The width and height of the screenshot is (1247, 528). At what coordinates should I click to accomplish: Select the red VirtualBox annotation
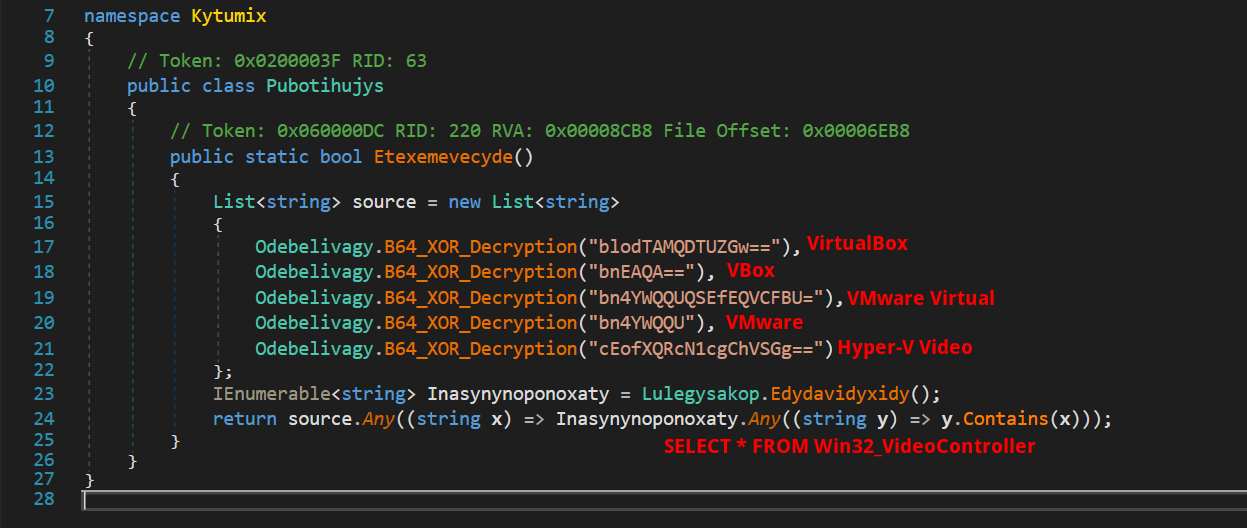point(857,244)
